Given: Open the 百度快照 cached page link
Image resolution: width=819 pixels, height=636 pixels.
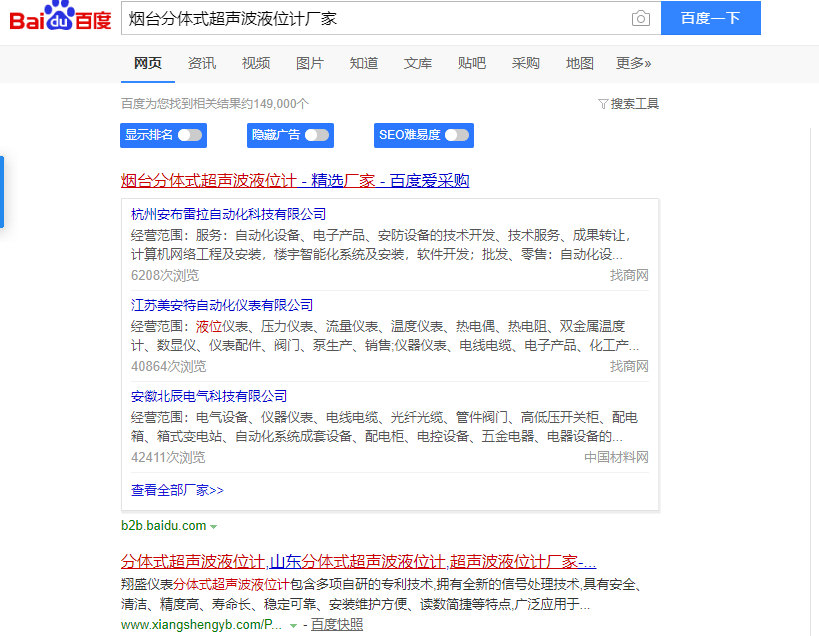Looking at the screenshot, I should [x=337, y=625].
